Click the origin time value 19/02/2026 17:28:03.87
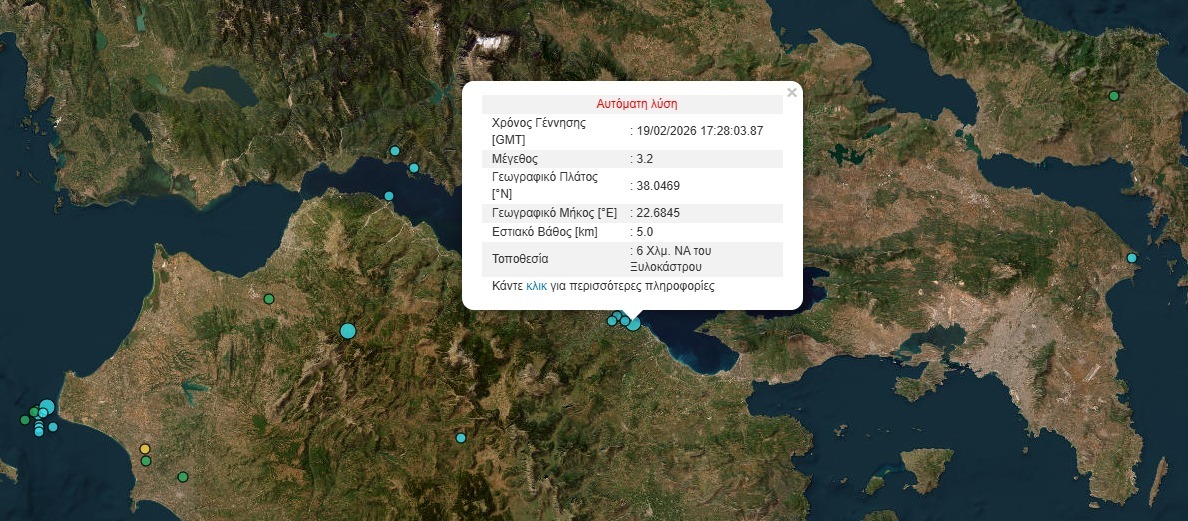The image size is (1188, 521). click(x=700, y=130)
